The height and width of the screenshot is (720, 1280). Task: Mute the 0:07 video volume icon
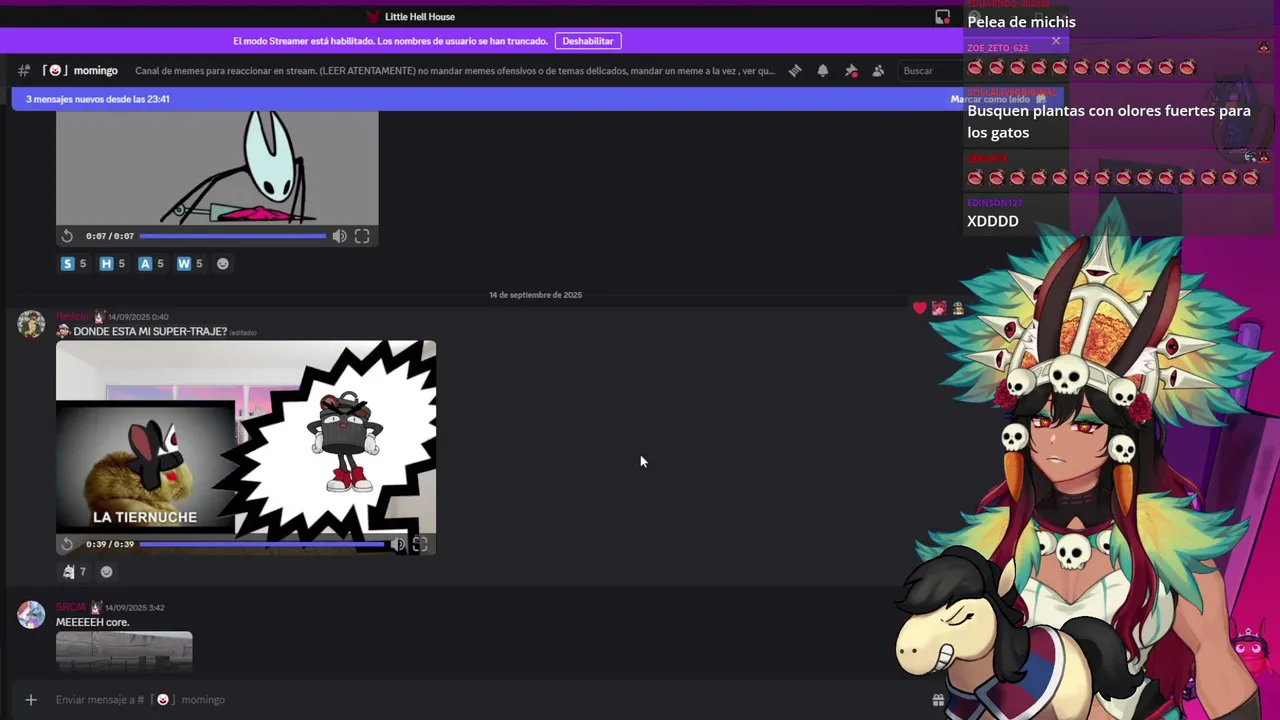(340, 236)
